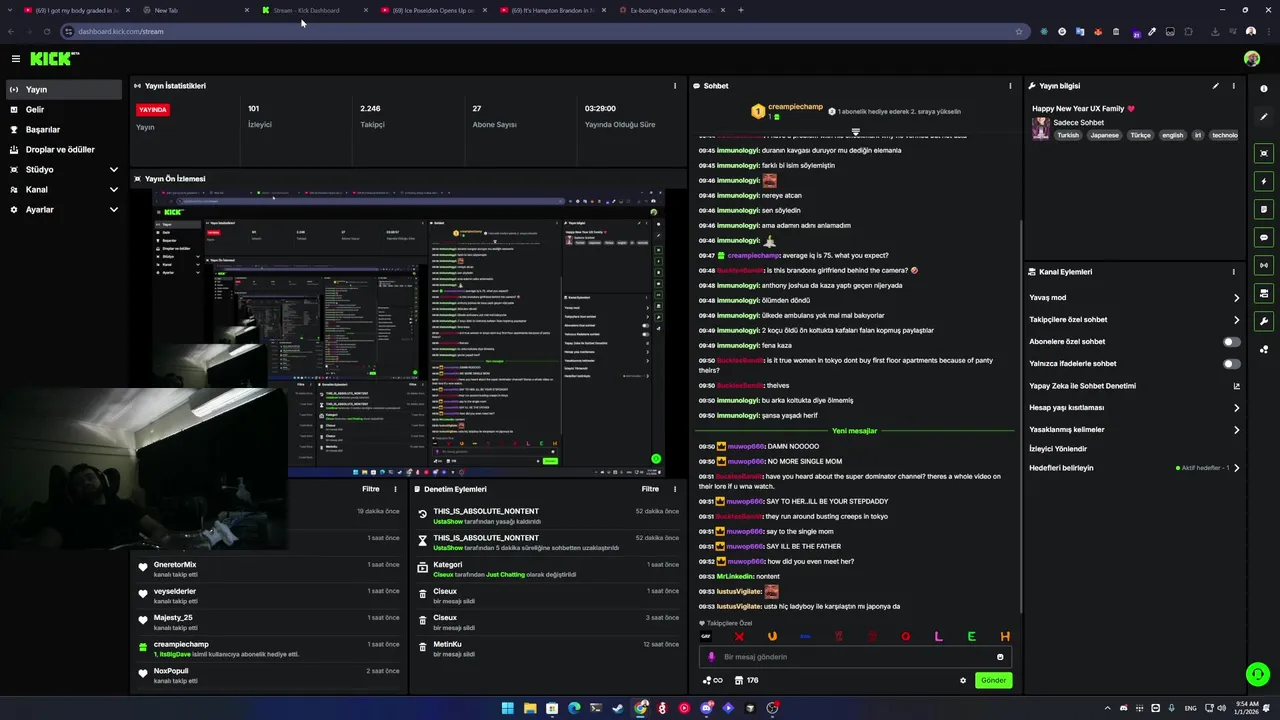
Task: Open the activity feed Filtre button
Action: 370,489
